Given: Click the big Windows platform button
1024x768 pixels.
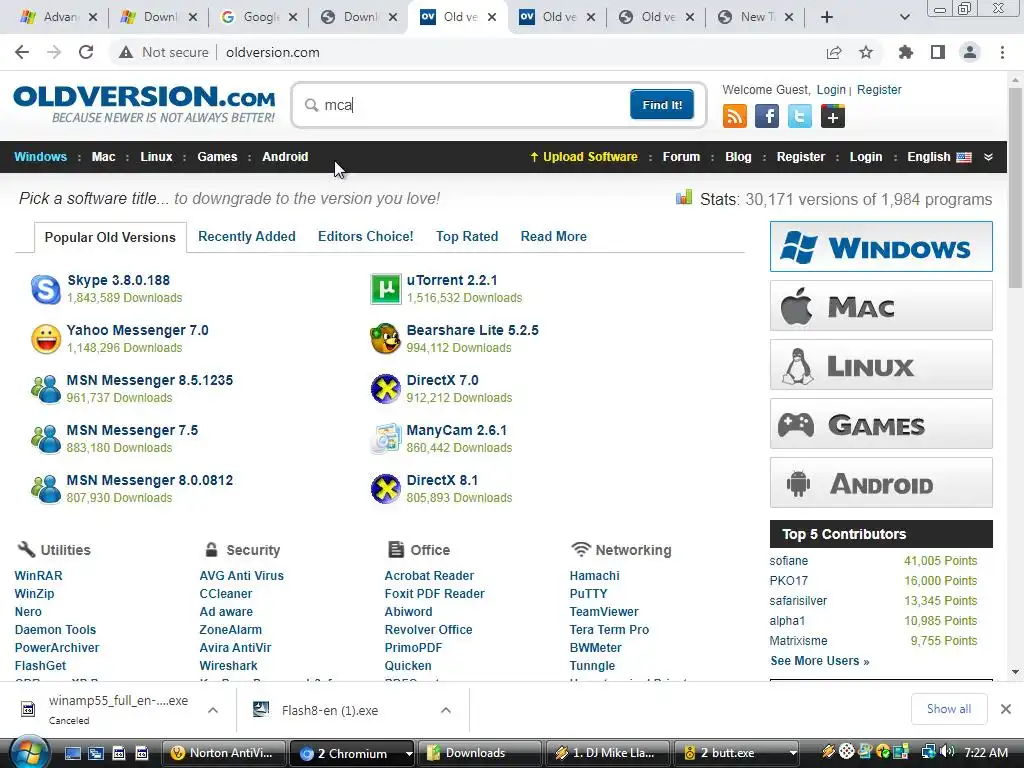Looking at the screenshot, I should click(x=881, y=247).
